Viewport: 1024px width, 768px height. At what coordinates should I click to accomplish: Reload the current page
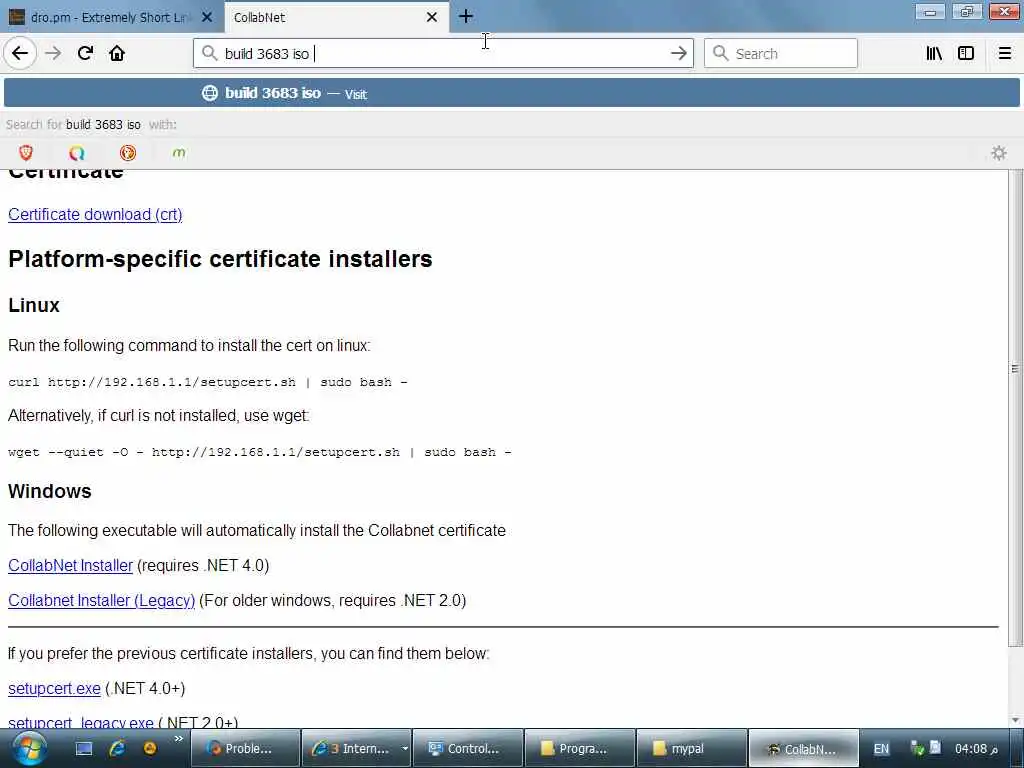click(x=85, y=53)
